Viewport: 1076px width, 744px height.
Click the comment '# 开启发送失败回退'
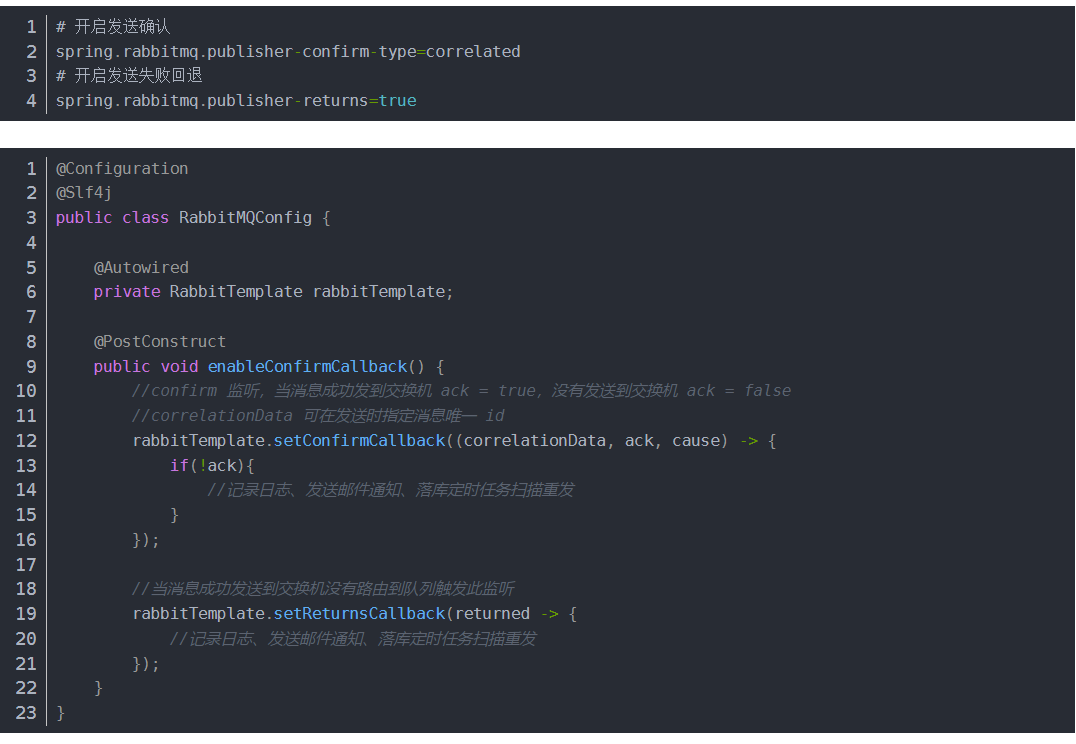pyautogui.click(x=129, y=75)
